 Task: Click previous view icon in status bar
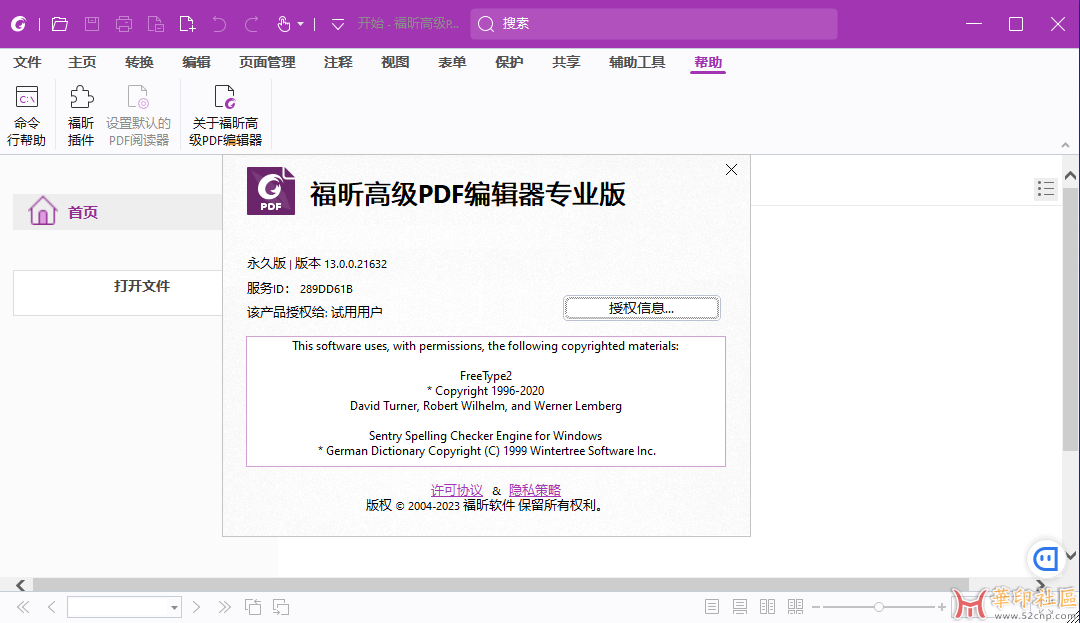coord(253,607)
